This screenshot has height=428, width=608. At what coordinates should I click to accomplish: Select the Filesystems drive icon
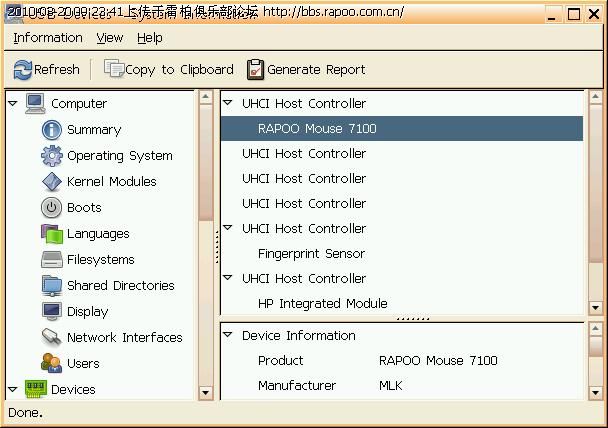[52, 260]
